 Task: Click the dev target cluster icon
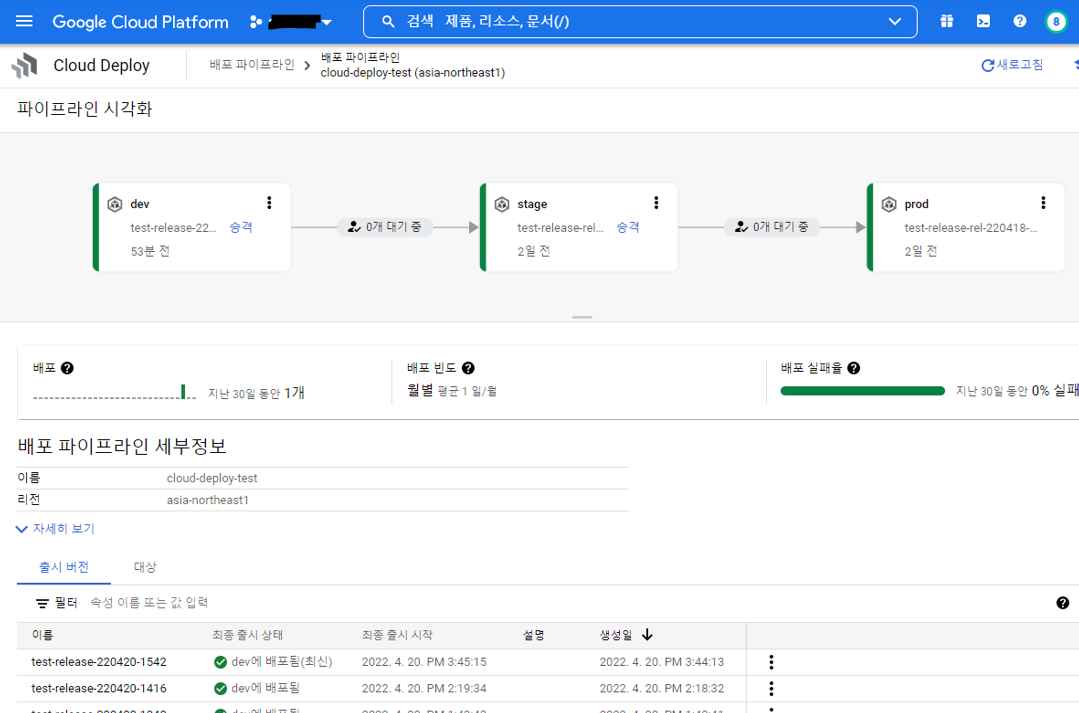115,204
